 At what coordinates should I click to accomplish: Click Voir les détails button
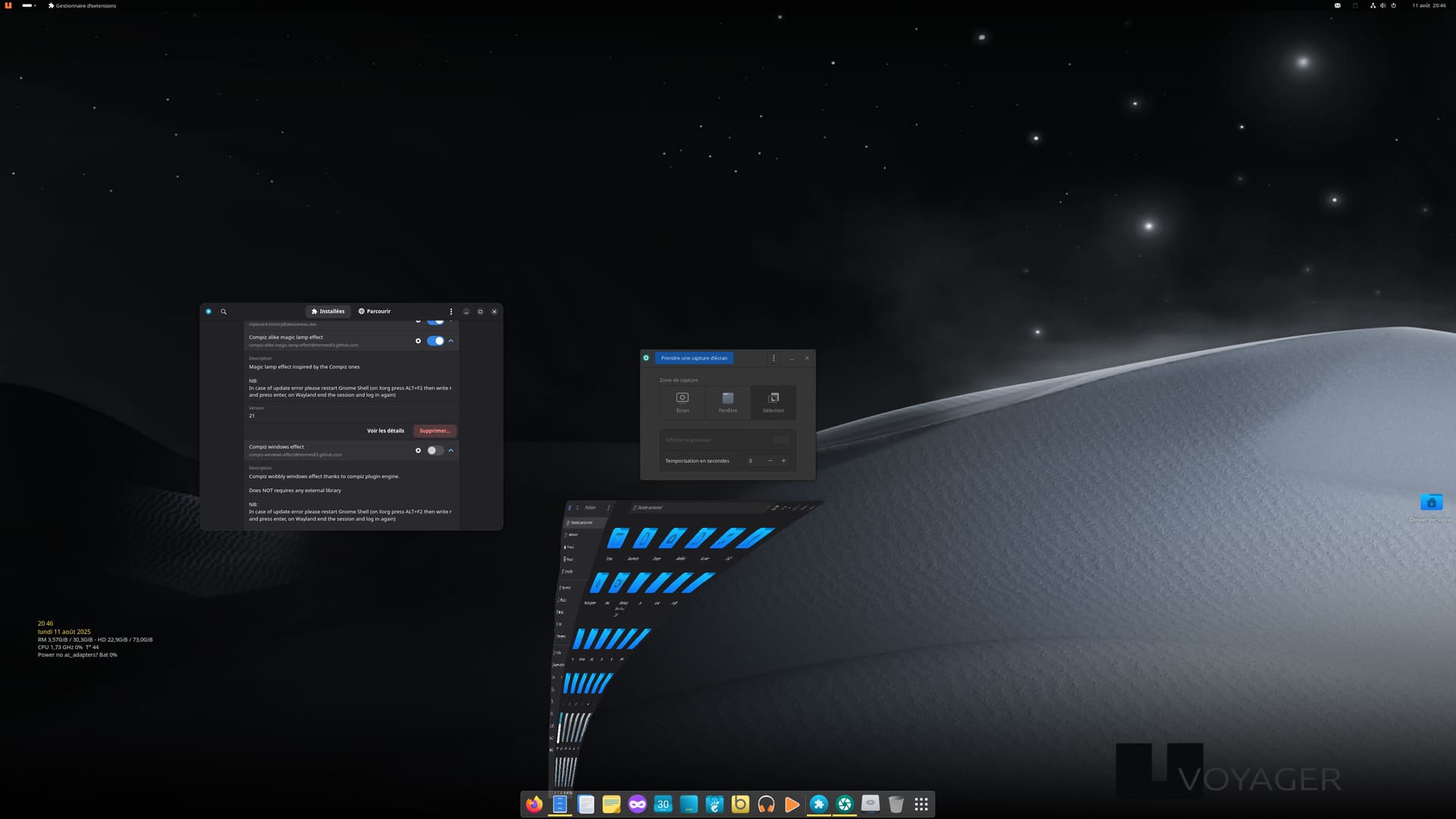(x=385, y=431)
